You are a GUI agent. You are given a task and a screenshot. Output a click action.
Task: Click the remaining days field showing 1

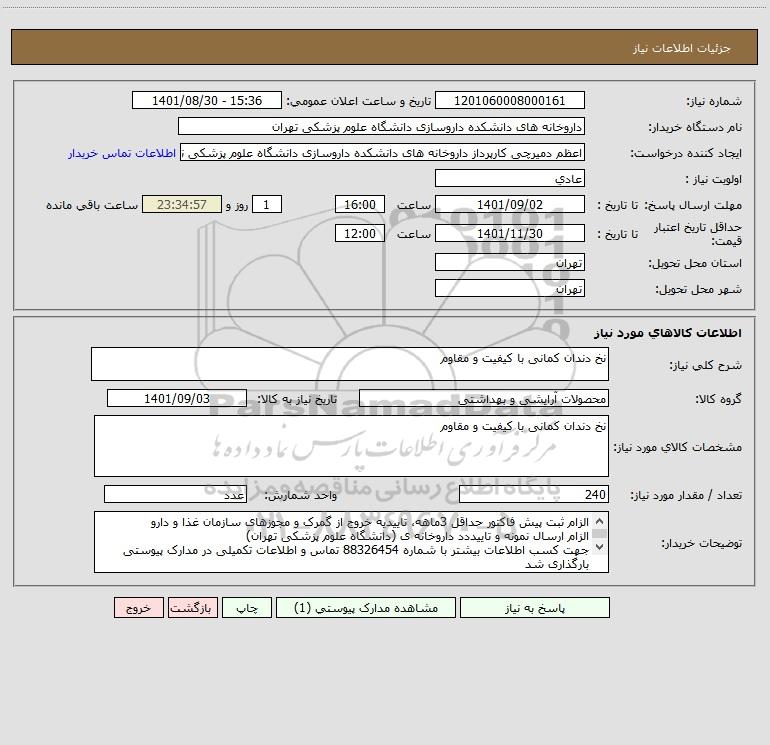(267, 204)
